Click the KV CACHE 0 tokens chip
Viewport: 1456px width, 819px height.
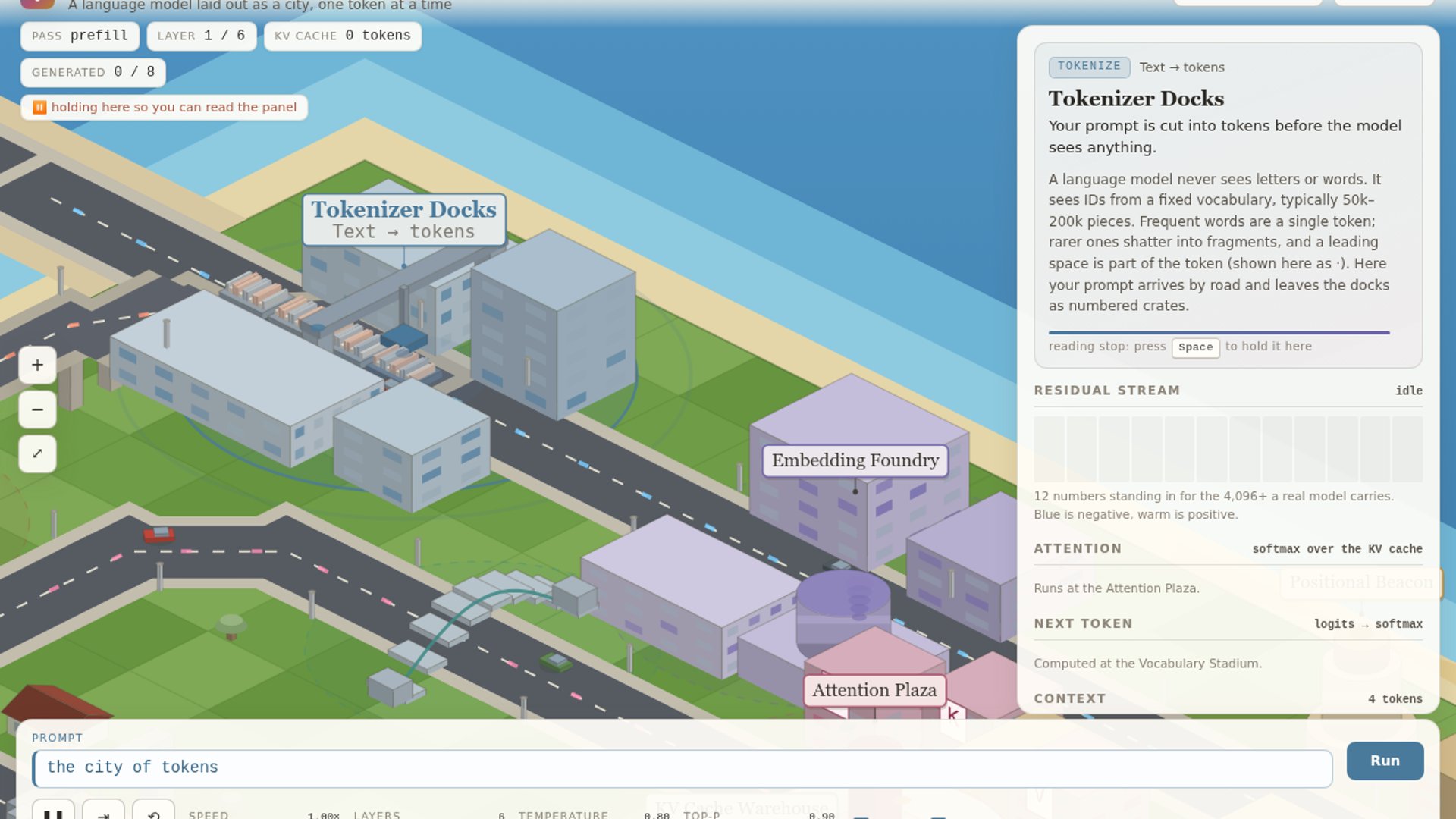(x=342, y=36)
